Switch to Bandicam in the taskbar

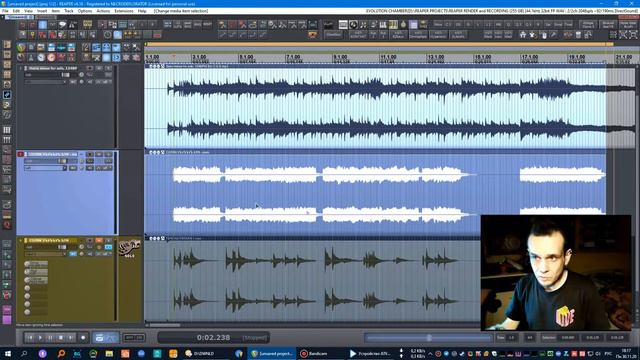coord(318,353)
